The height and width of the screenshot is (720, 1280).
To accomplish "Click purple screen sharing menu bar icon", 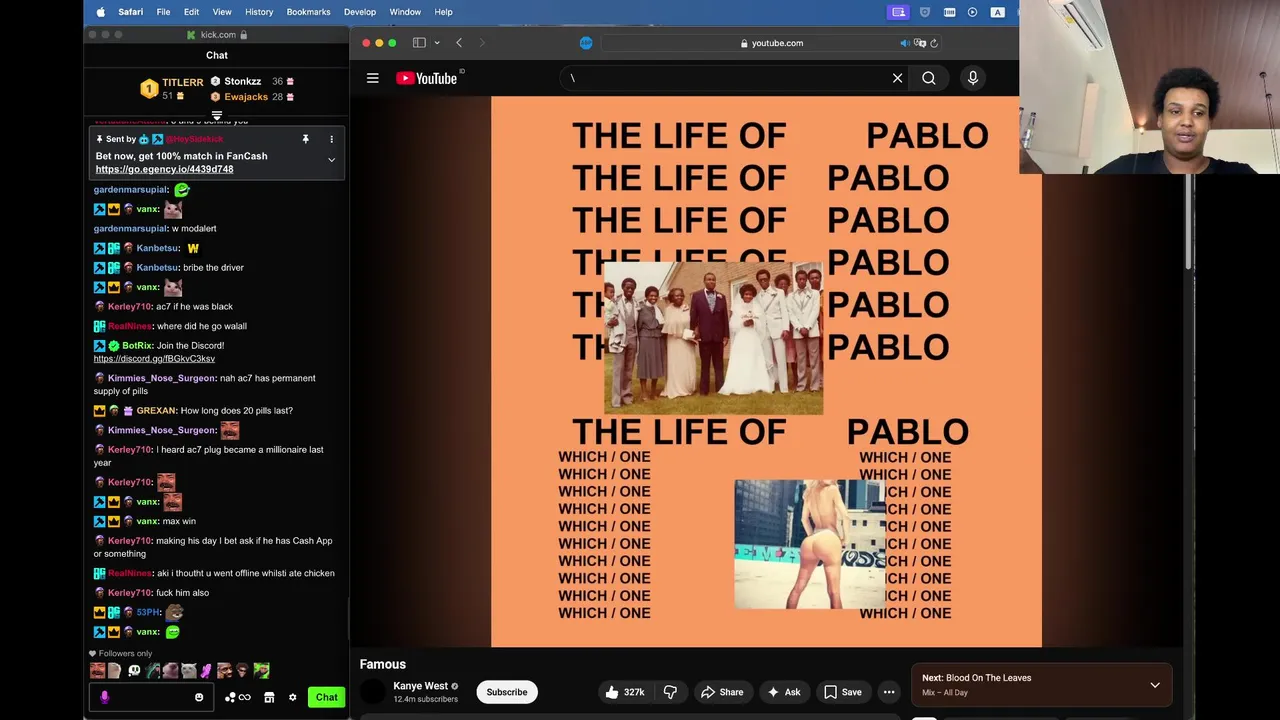I will 898,12.
